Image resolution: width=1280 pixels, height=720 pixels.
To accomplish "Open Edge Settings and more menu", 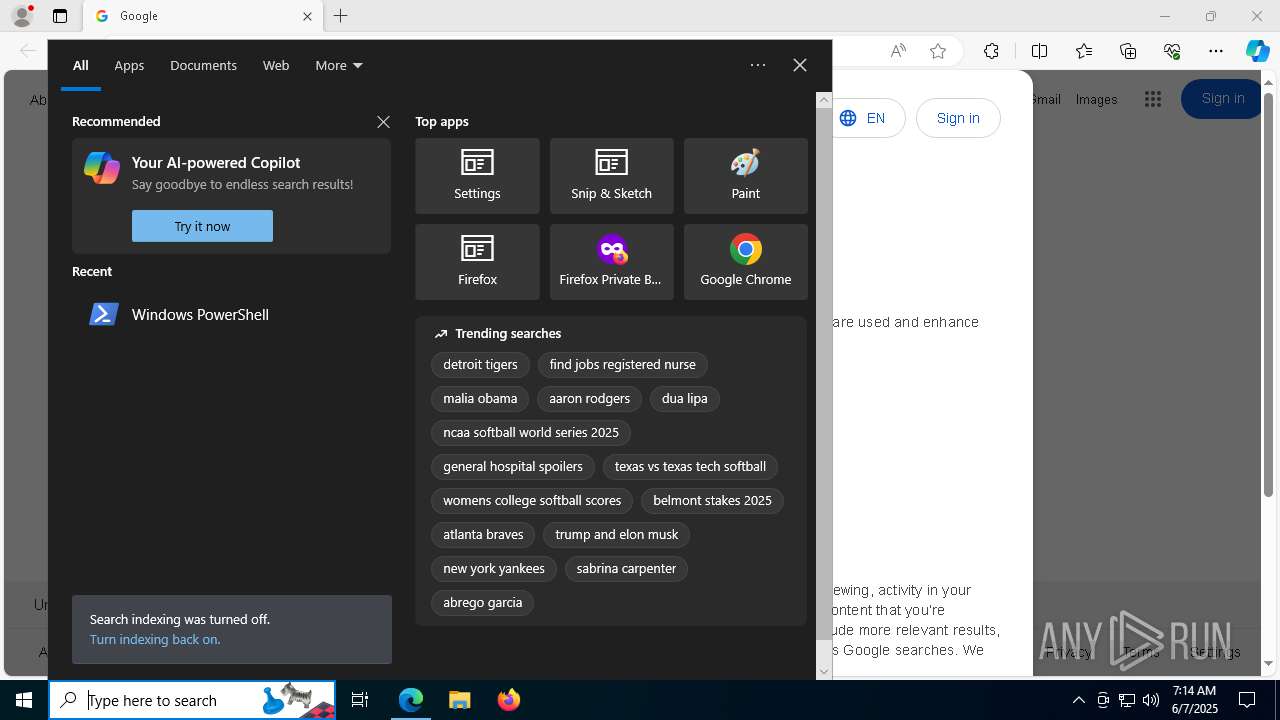I will [1216, 51].
